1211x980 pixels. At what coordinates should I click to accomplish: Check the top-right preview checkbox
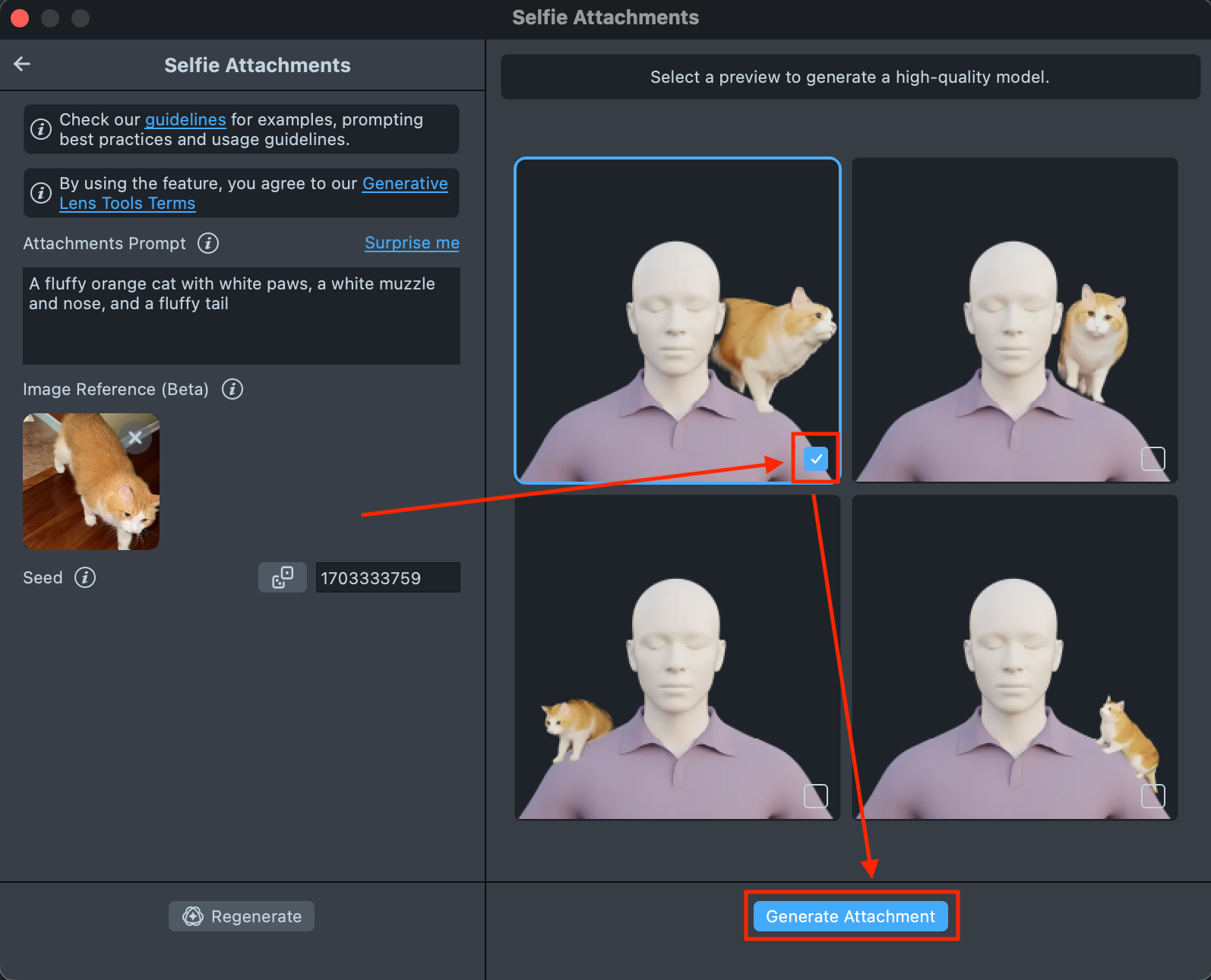[1153, 459]
